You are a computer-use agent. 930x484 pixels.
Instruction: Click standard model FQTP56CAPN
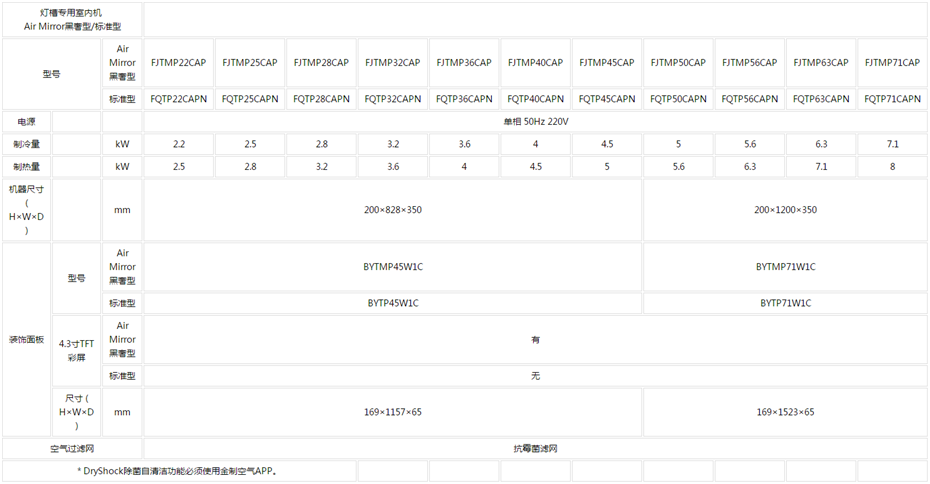pyautogui.click(x=750, y=99)
